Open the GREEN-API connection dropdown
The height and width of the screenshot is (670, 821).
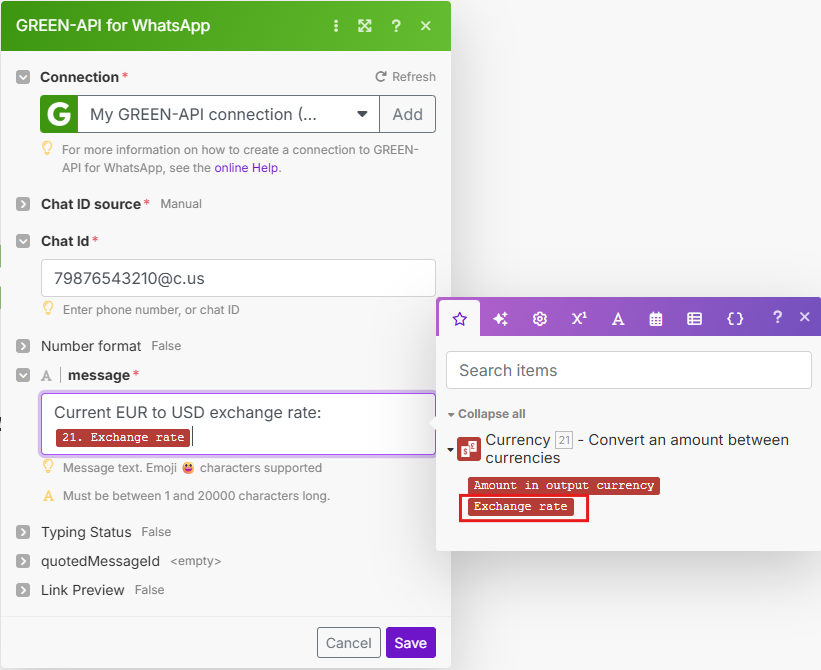point(362,114)
